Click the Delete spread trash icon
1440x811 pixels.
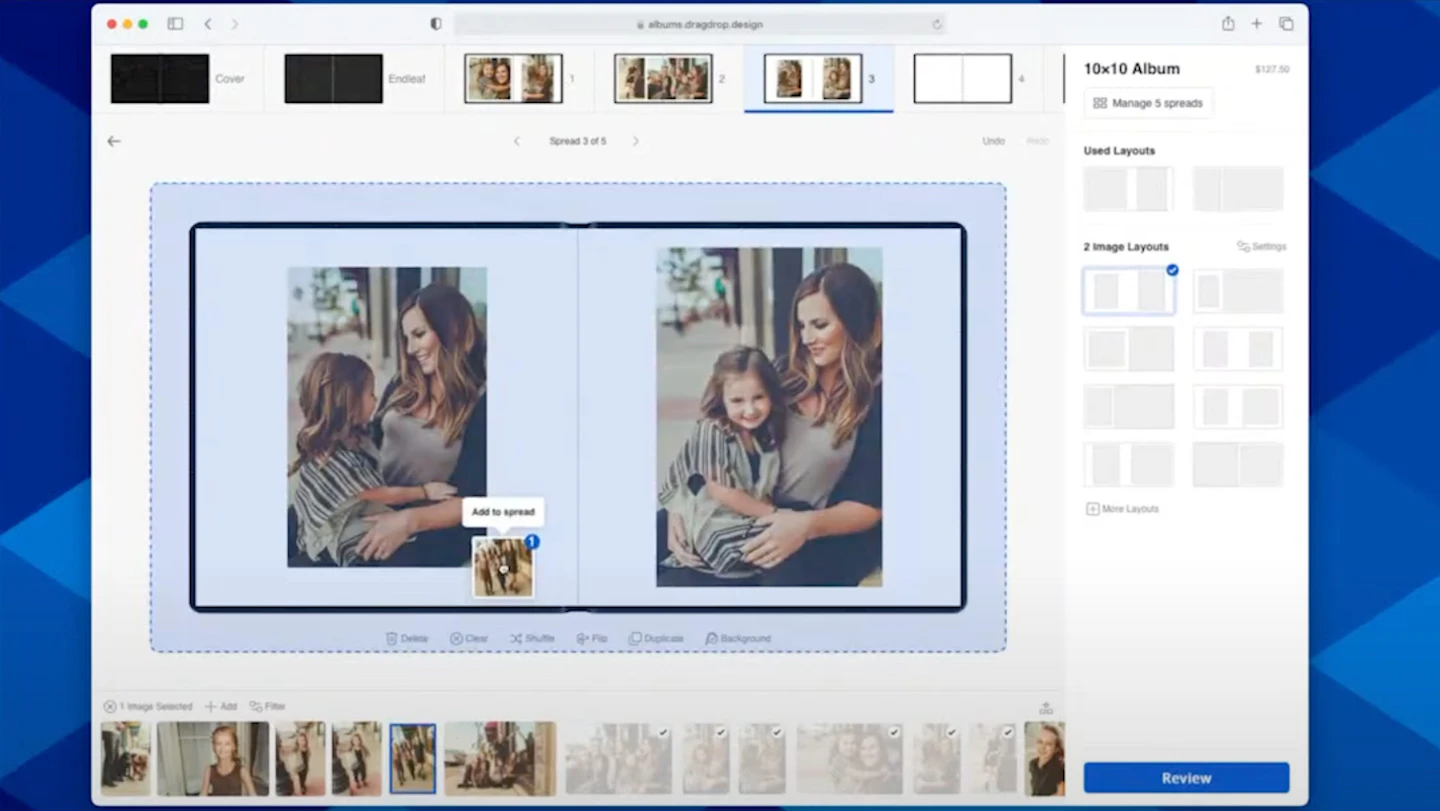click(x=392, y=638)
